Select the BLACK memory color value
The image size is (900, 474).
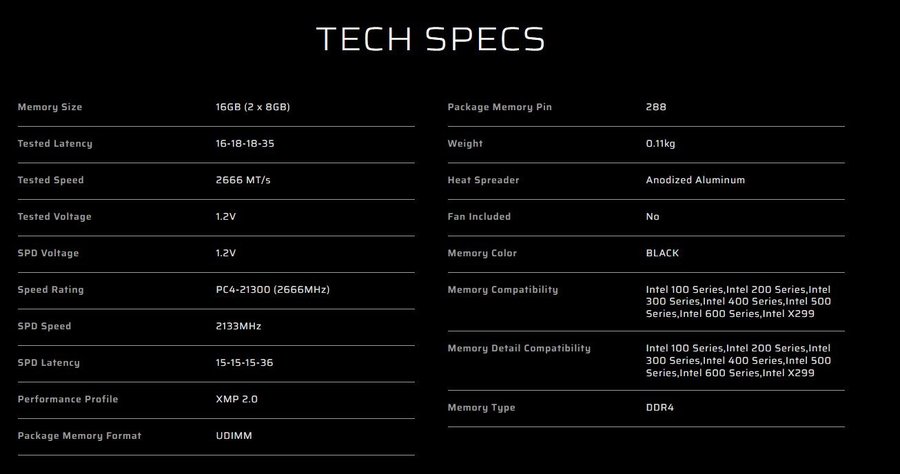(x=663, y=253)
